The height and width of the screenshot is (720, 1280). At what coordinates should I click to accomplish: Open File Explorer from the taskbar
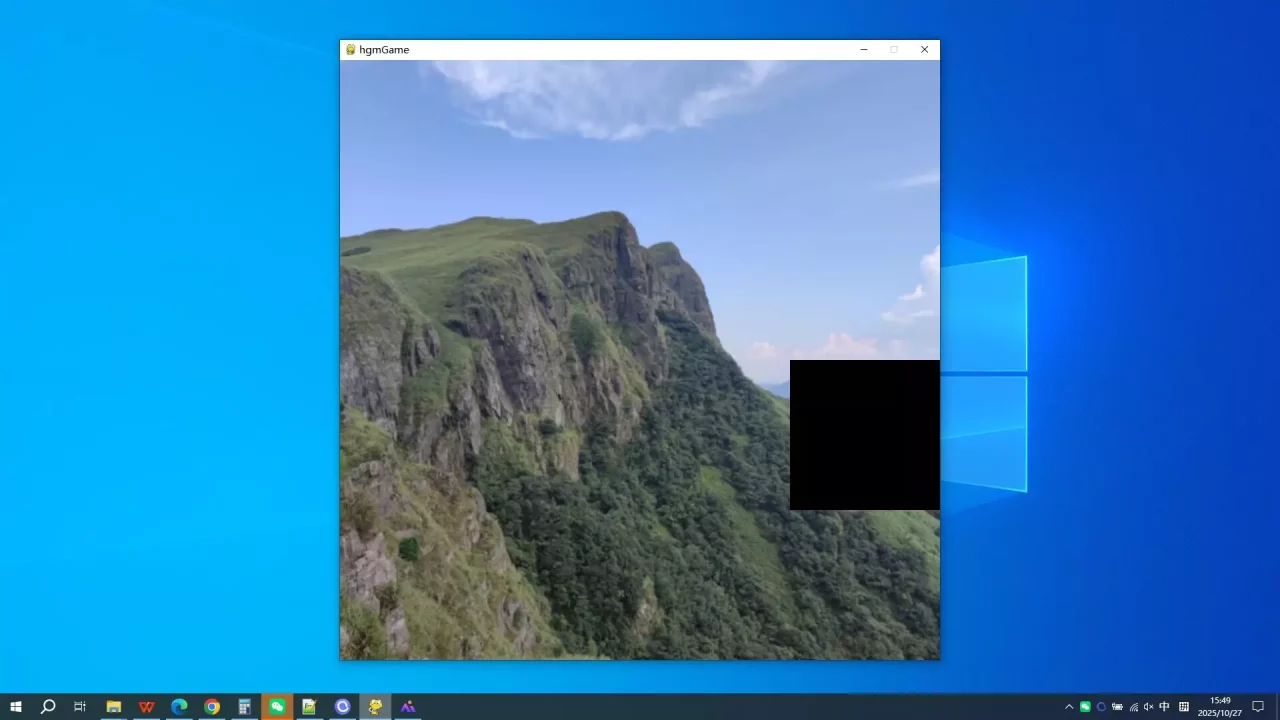pos(114,707)
